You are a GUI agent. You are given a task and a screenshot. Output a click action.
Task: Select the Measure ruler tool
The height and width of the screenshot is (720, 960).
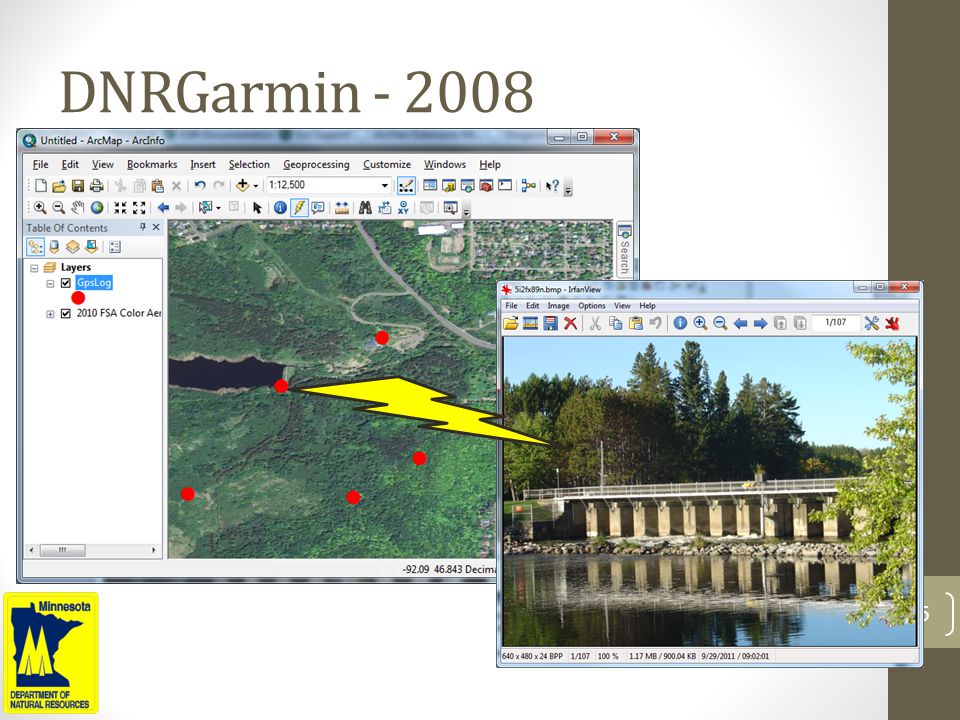[x=342, y=208]
